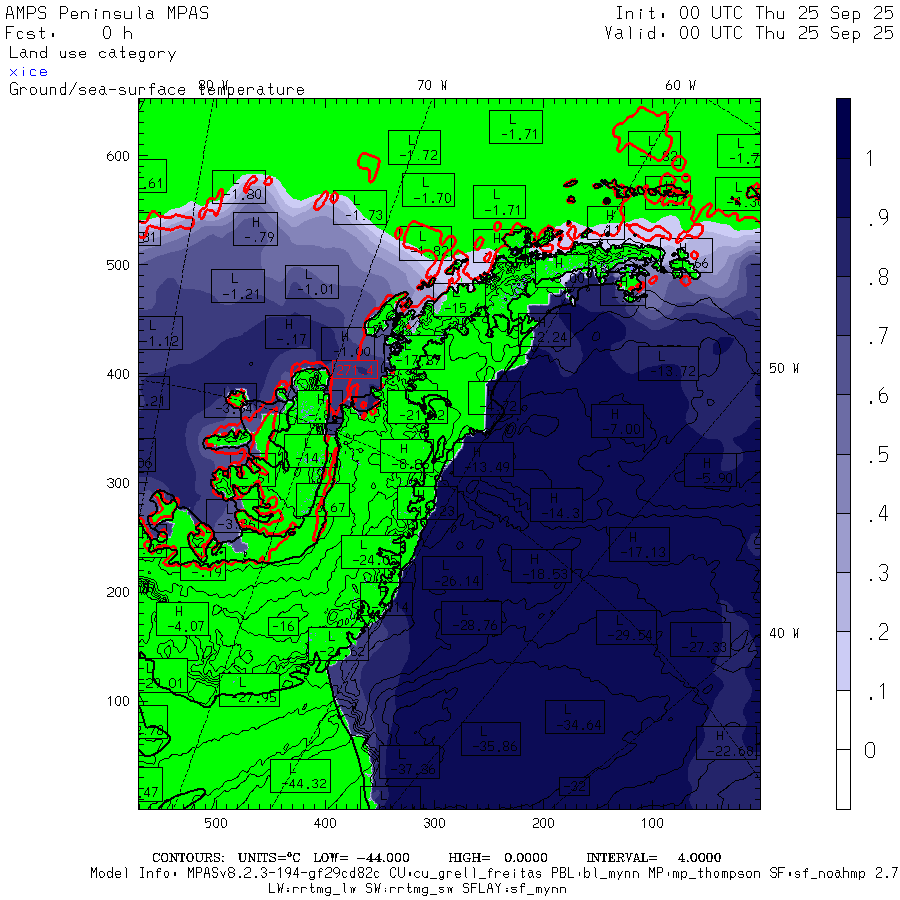This screenshot has width=900, height=900.
Task: Click the 'L -1.01' minimum label
Action: 312,282
